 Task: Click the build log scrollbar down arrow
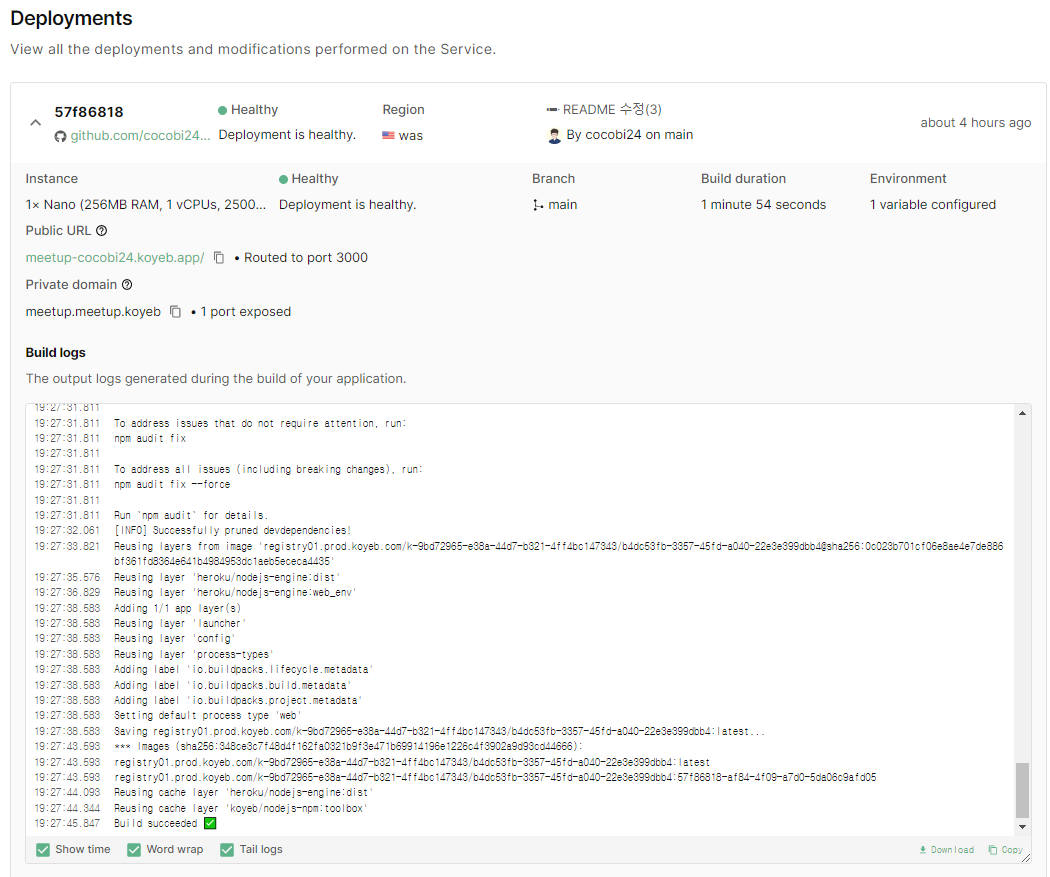pos(1022,827)
